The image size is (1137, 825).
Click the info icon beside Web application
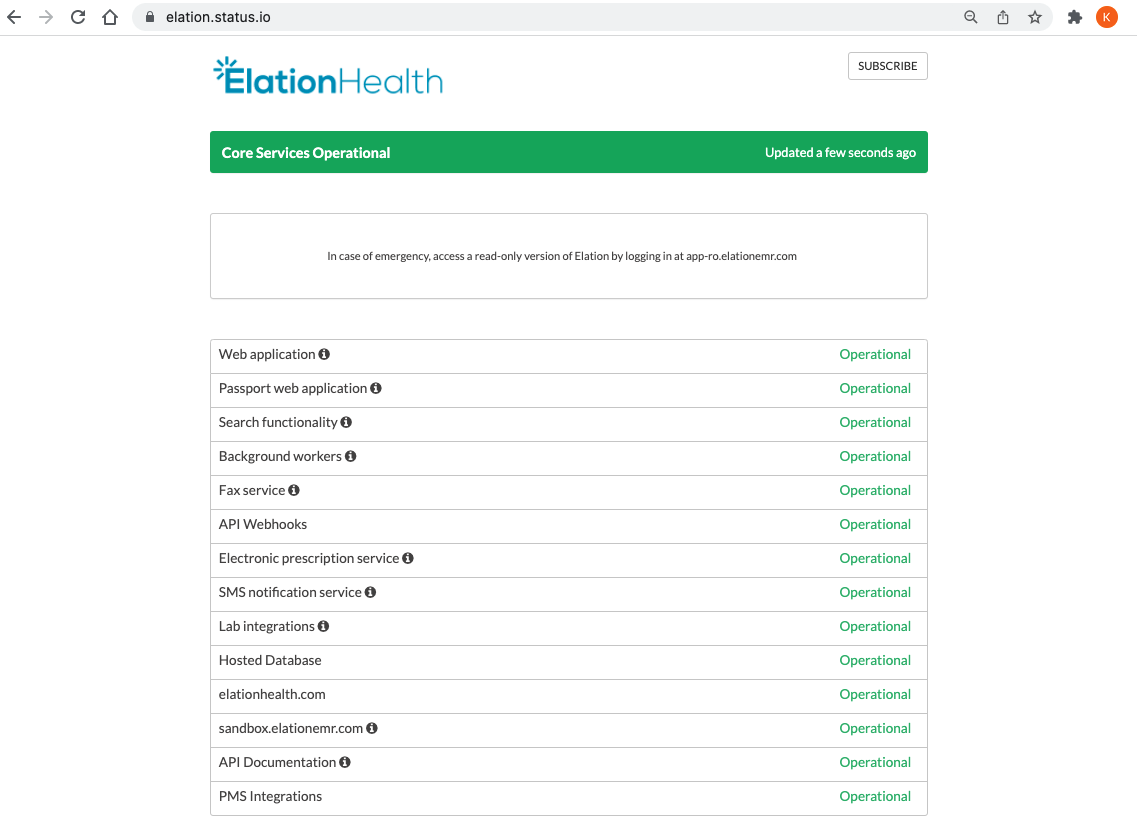[x=323, y=353]
